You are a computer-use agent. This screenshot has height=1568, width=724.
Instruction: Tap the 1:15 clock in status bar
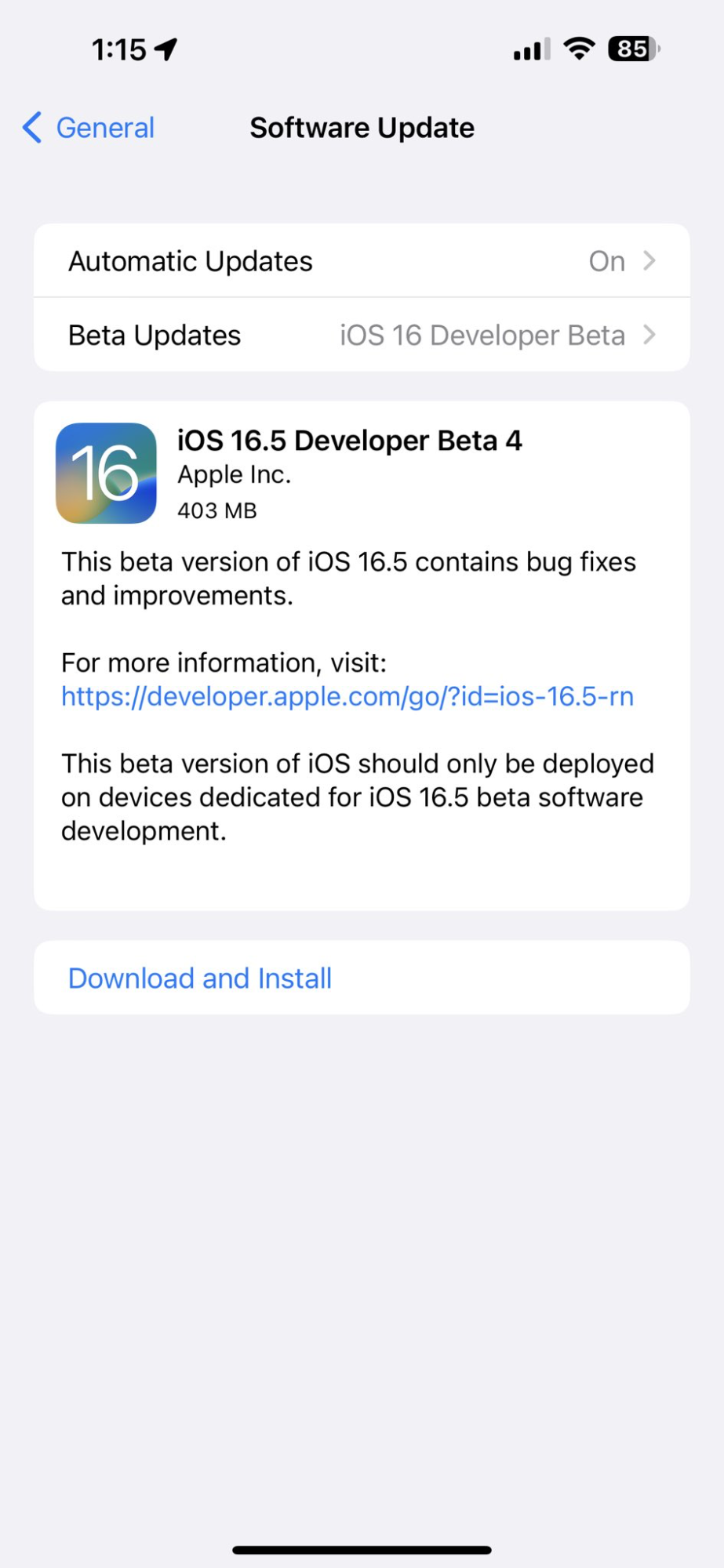tap(118, 49)
